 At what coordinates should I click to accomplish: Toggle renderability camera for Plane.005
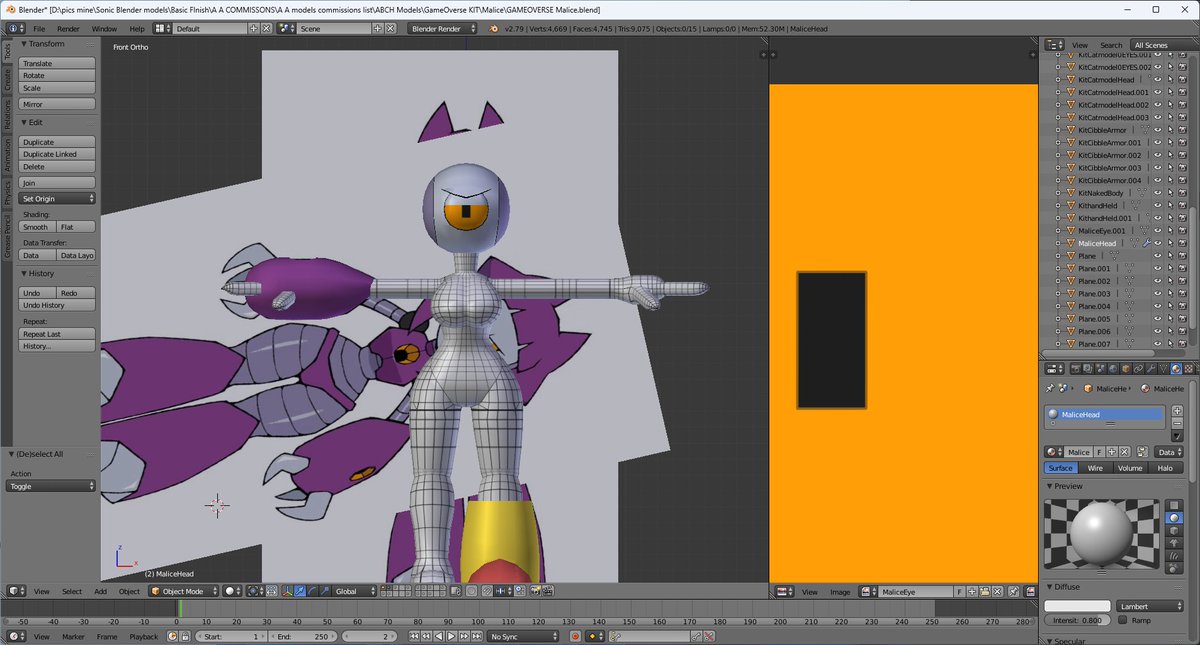click(x=1181, y=318)
